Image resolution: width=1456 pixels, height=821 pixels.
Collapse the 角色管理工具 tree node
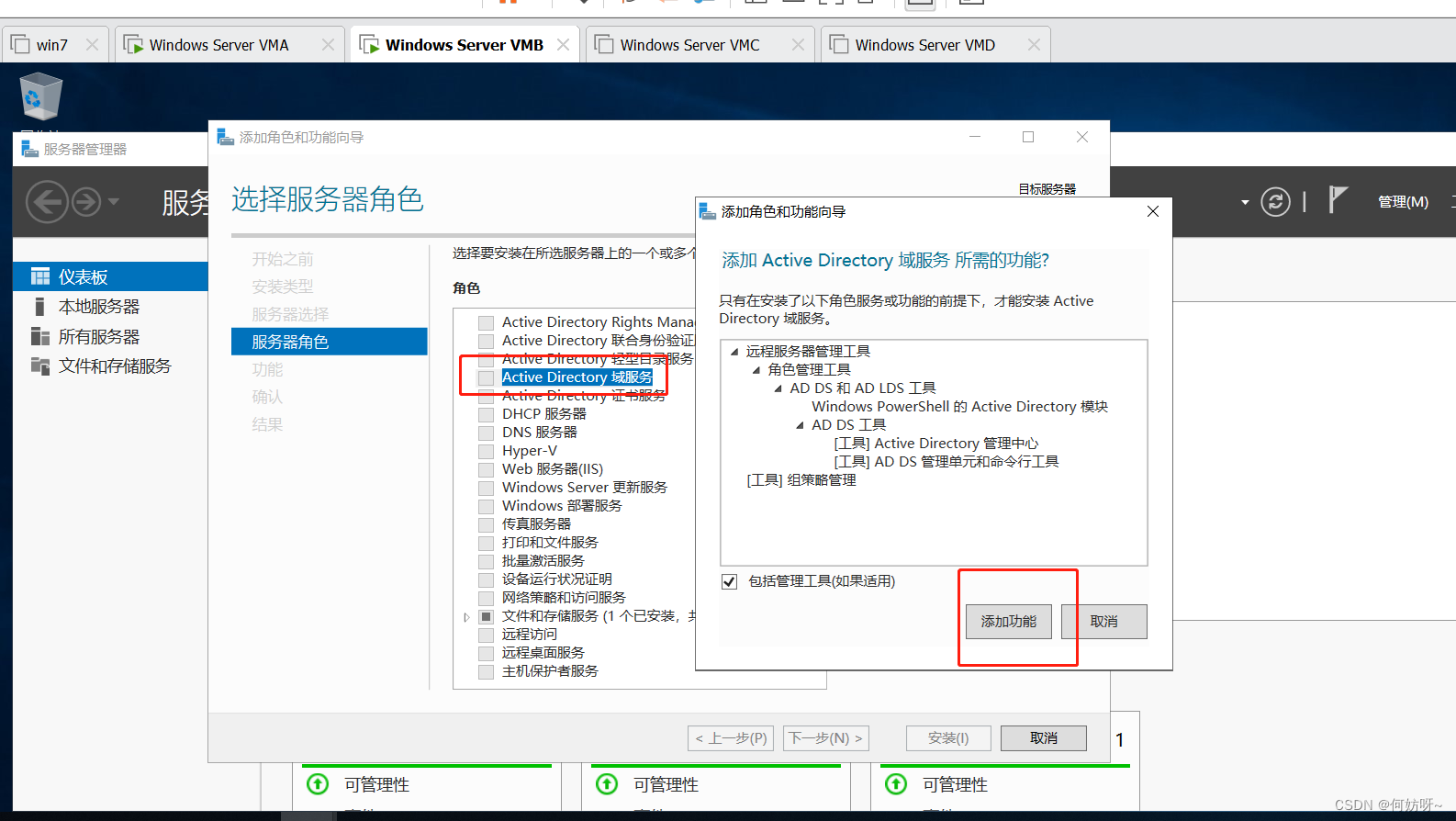click(756, 370)
